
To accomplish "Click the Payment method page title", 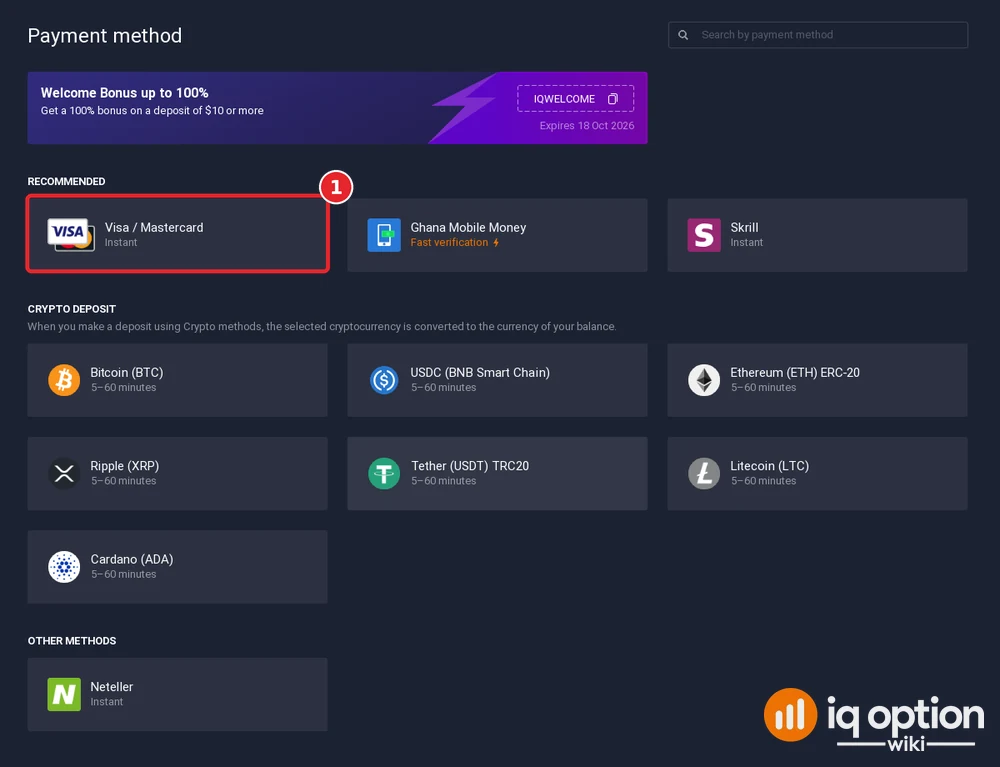I will 105,36.
